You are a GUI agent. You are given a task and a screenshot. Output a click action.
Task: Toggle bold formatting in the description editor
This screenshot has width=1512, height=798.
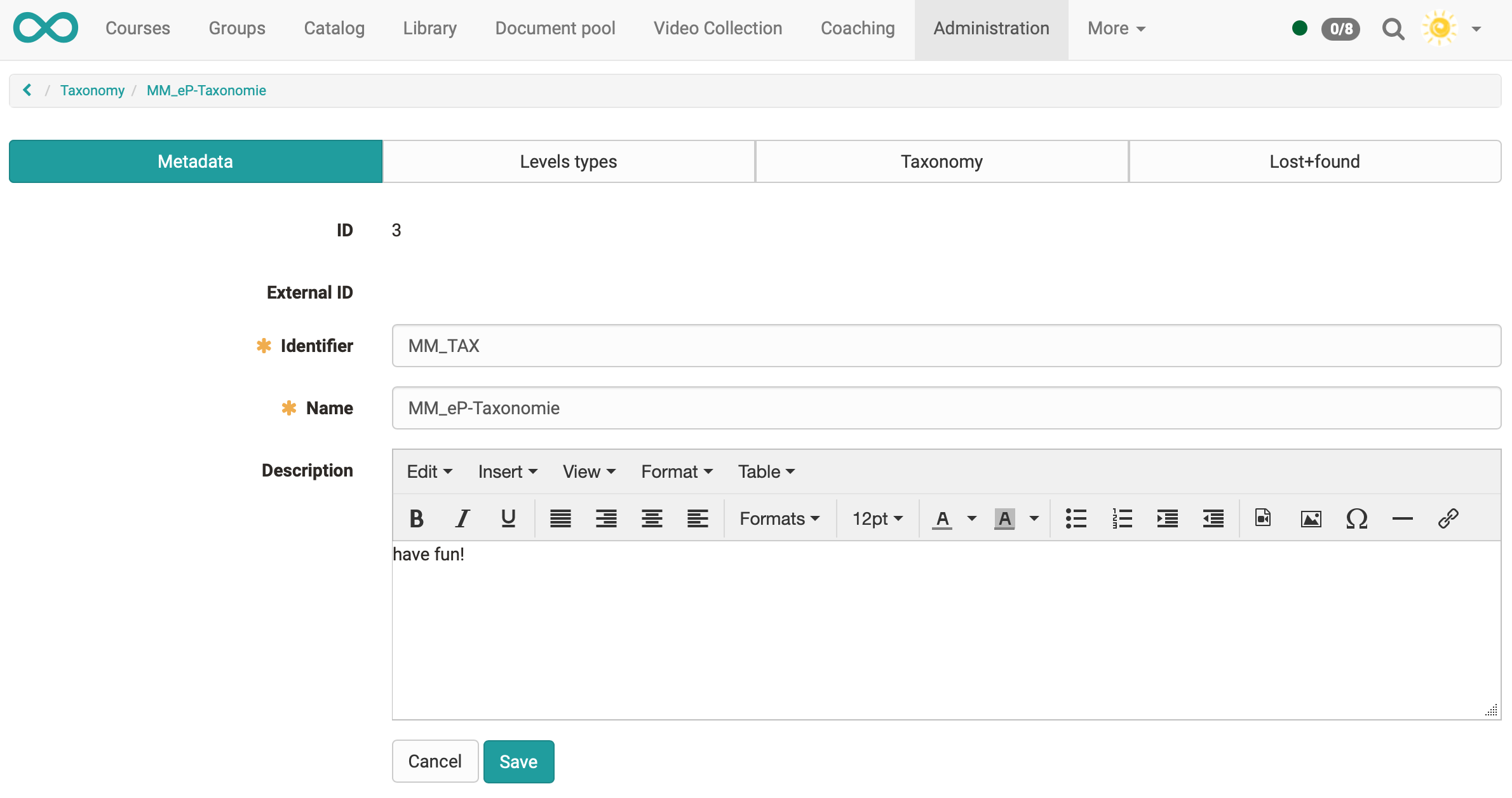click(416, 518)
